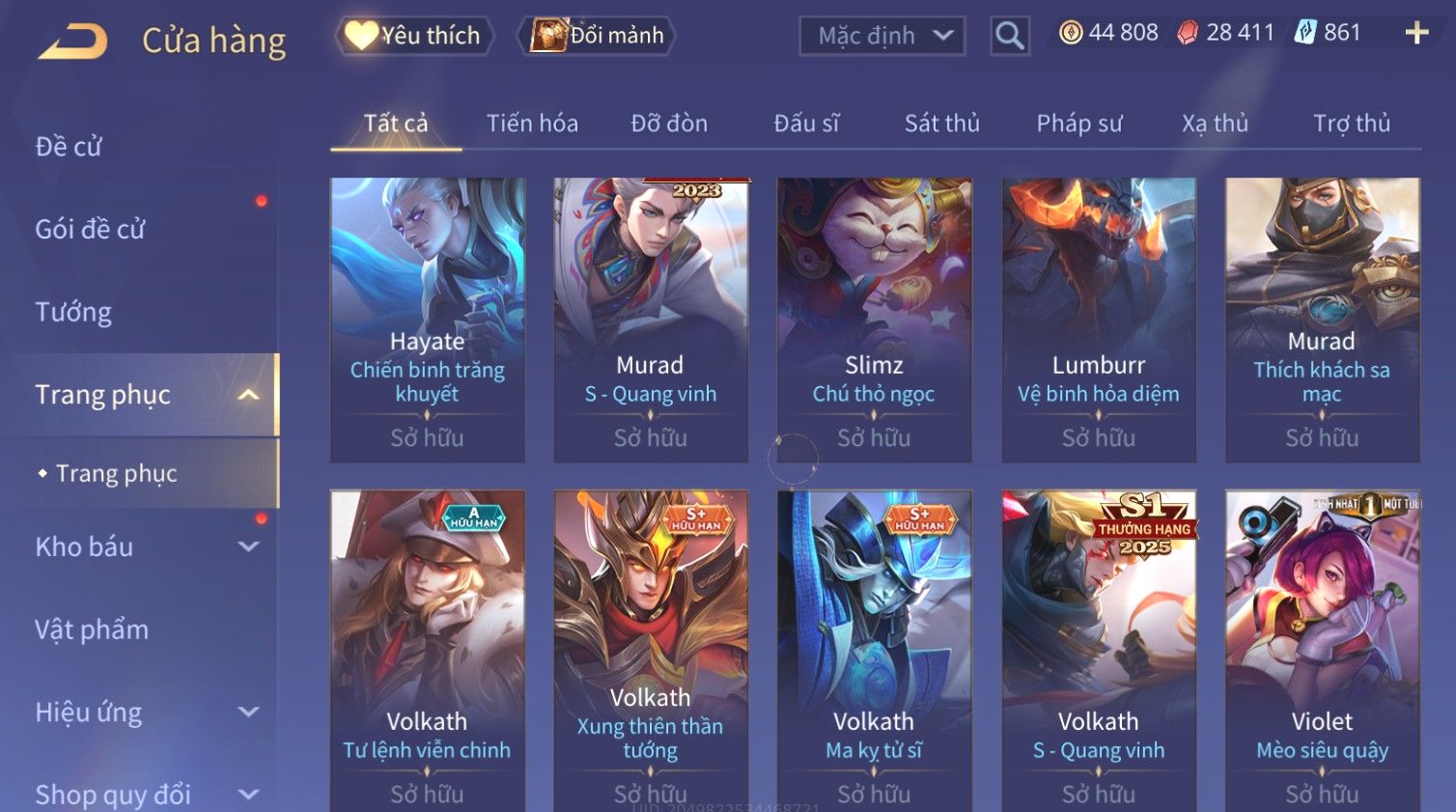Expand the Kho báu sidebar section

pos(248,546)
